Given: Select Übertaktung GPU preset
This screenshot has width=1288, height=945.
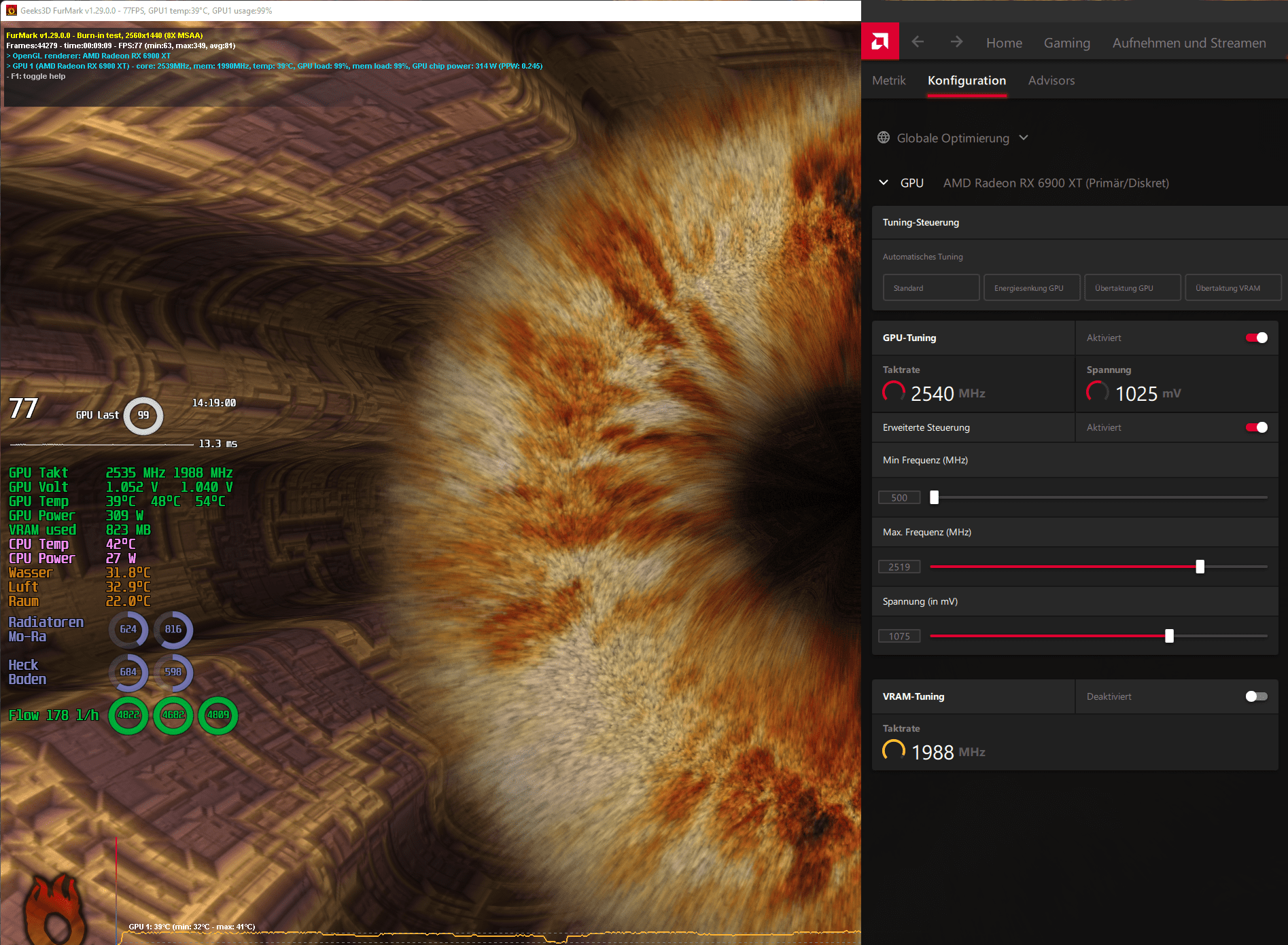Looking at the screenshot, I should (1132, 287).
